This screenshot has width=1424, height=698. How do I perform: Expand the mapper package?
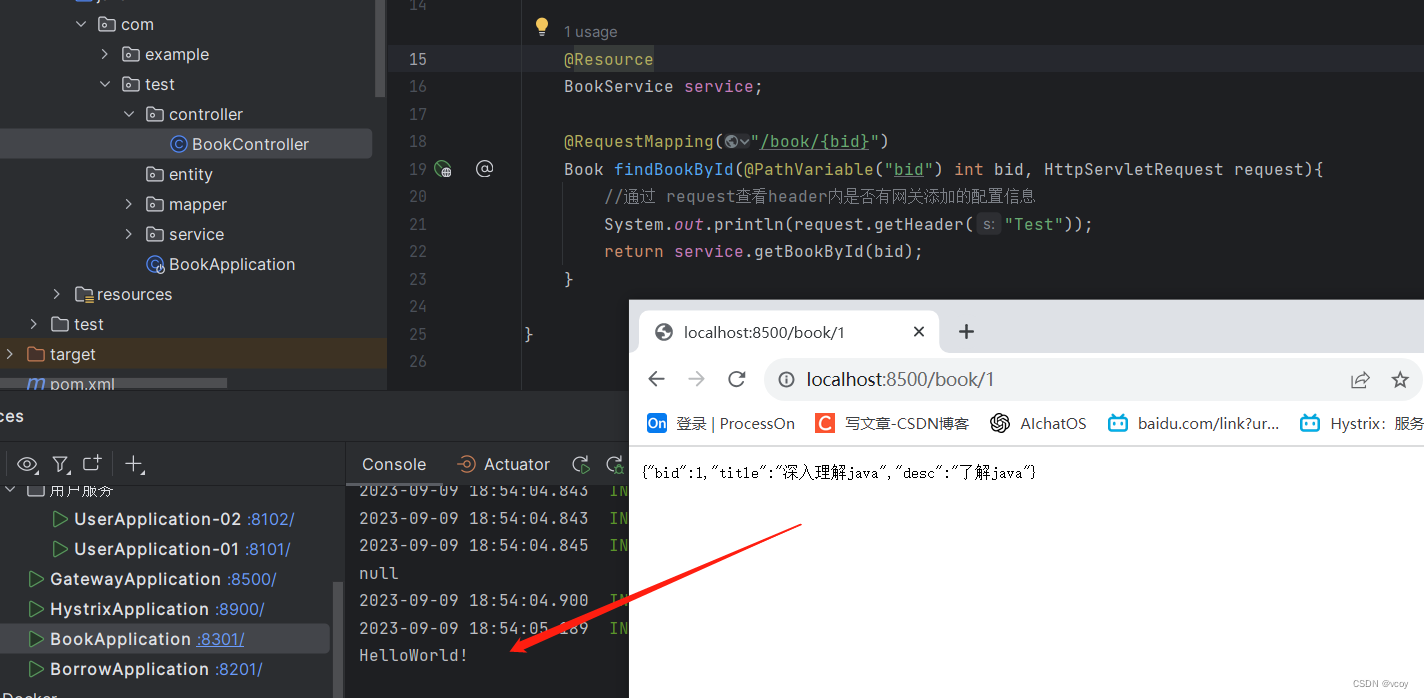129,204
